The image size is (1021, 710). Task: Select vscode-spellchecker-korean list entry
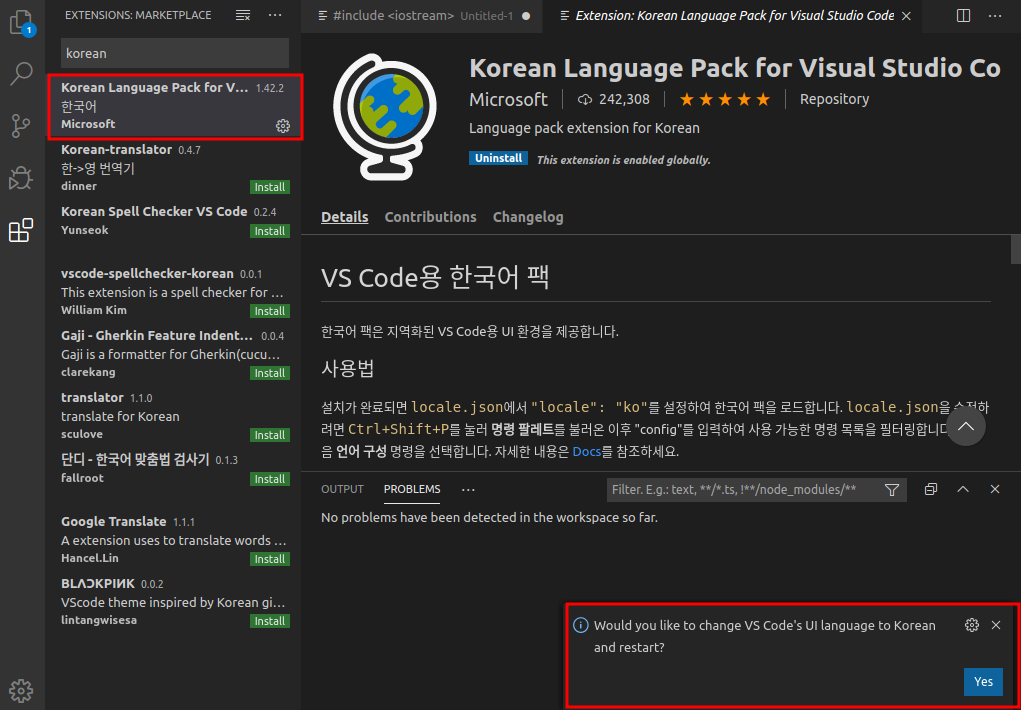[x=173, y=292]
